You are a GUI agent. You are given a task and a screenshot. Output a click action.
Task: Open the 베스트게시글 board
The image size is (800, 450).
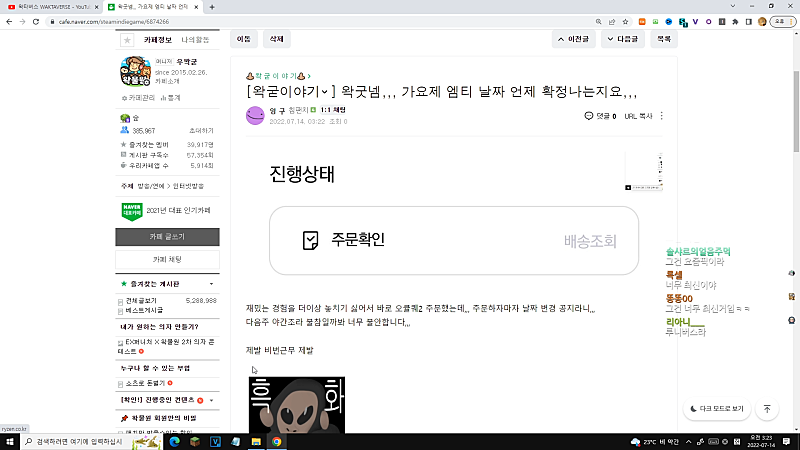click(x=144, y=310)
